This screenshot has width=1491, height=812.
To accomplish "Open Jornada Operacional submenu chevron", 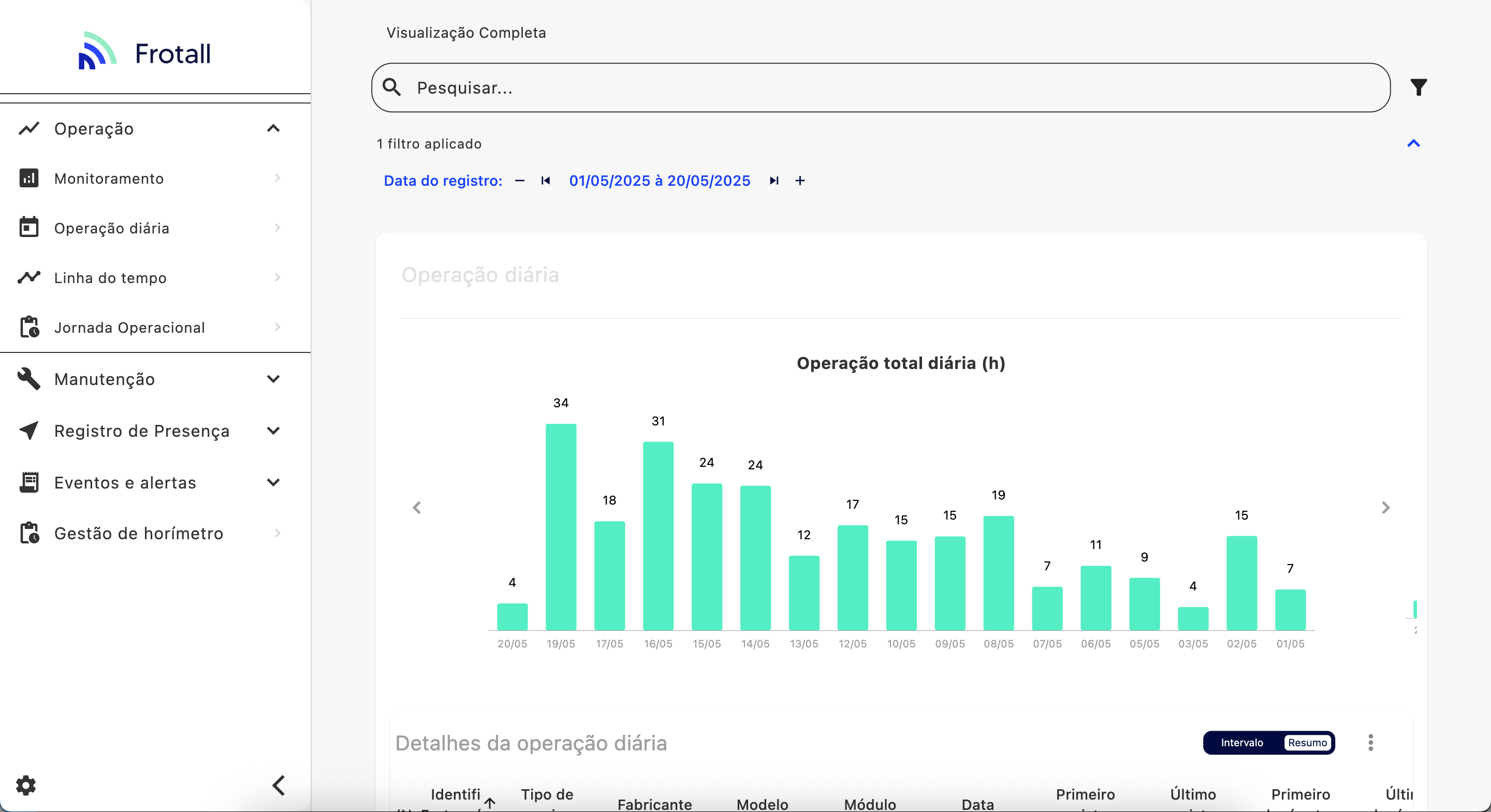I will (277, 327).
